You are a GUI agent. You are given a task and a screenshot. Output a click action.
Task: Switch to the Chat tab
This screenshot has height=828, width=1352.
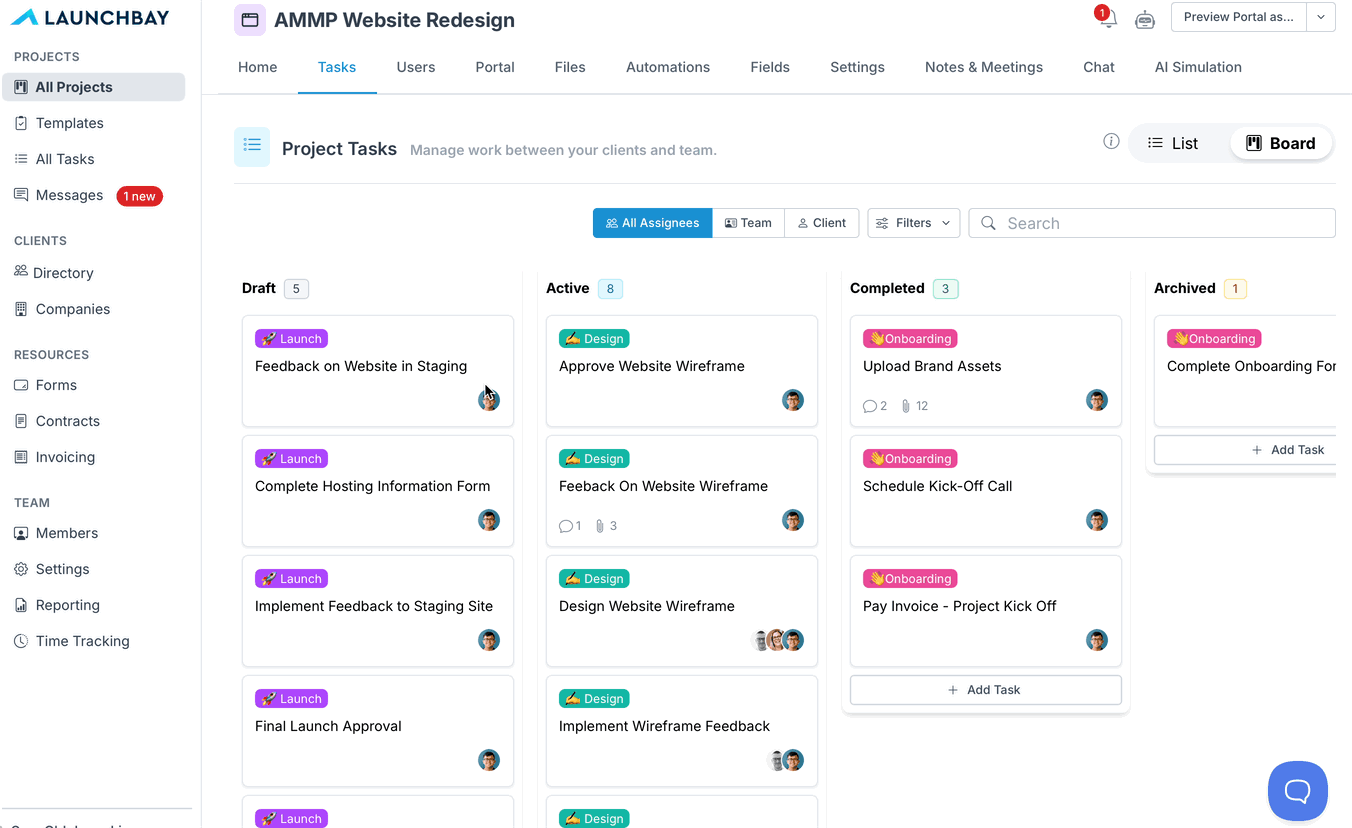click(x=1099, y=67)
